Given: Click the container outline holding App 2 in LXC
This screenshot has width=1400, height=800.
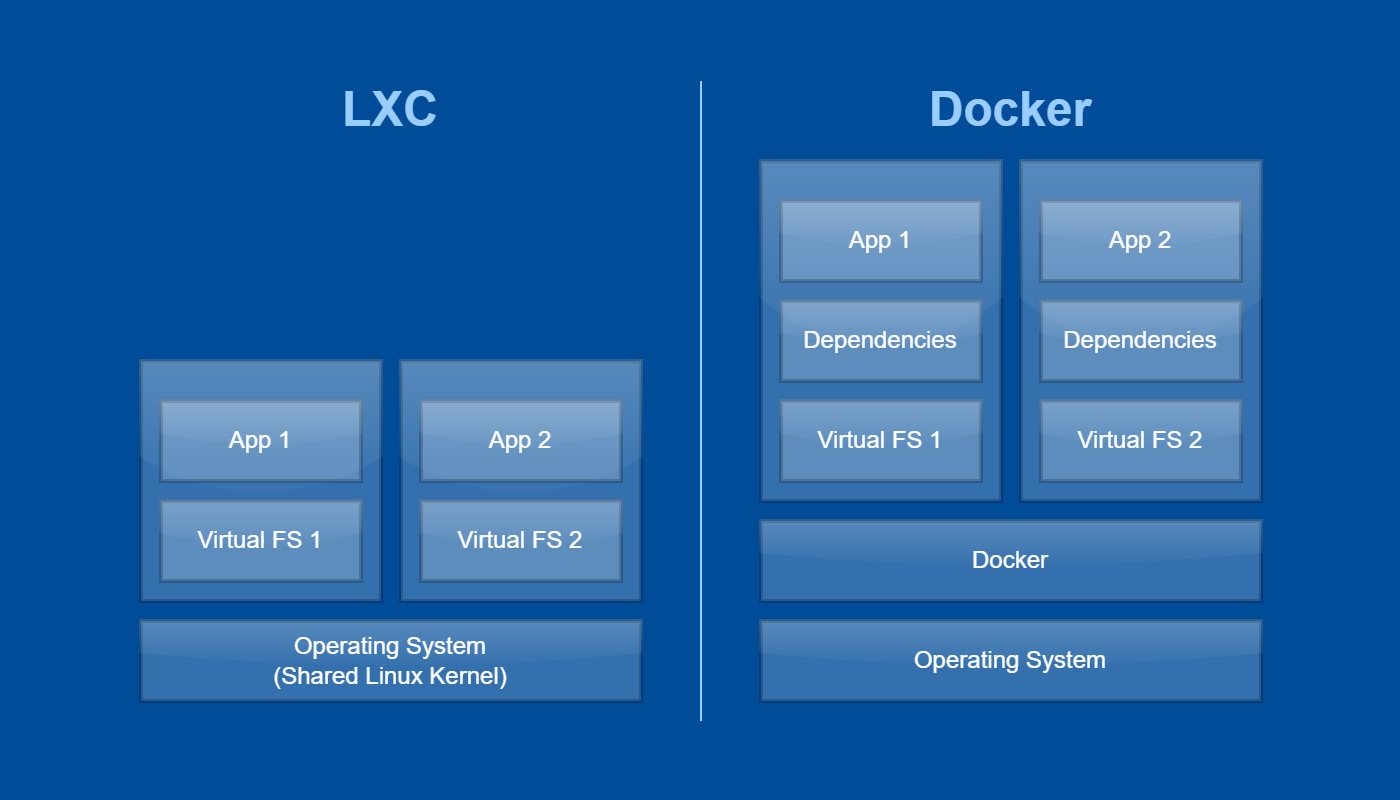Looking at the screenshot, I should click(520, 380).
